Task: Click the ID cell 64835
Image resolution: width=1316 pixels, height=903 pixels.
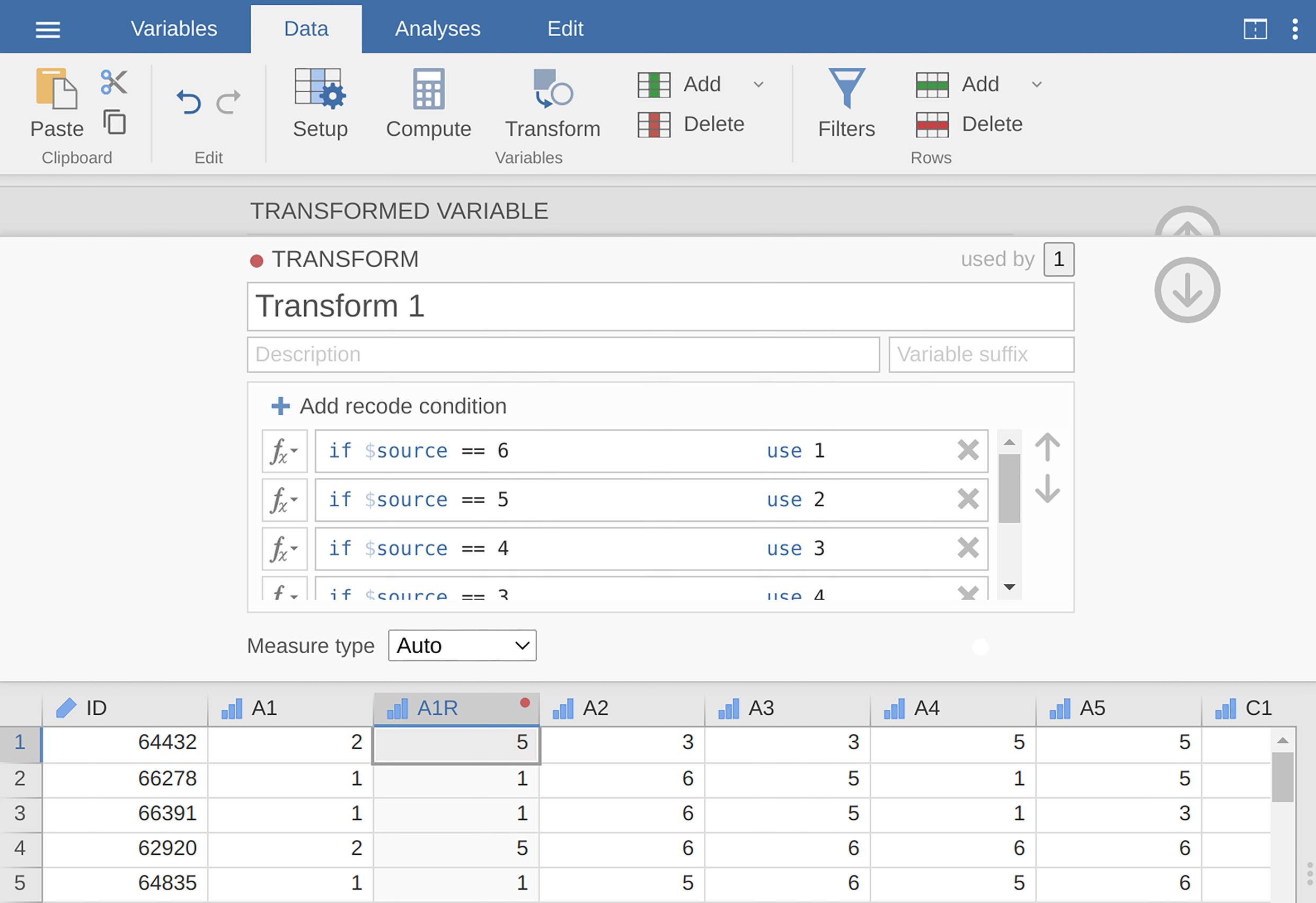Action: tap(125, 883)
